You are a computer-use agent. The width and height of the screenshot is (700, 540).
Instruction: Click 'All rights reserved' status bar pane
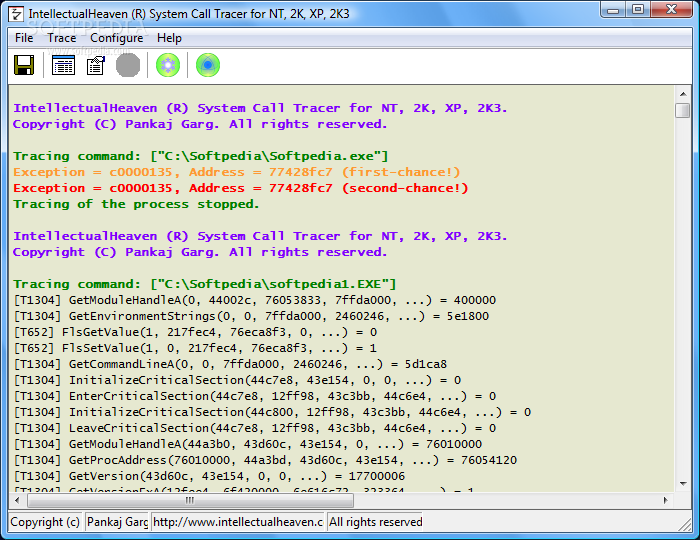(x=376, y=522)
